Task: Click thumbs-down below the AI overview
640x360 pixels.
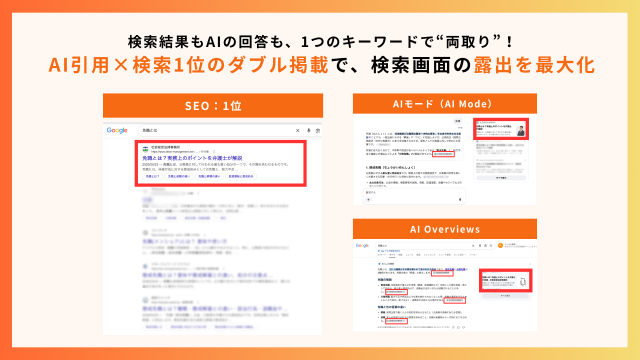Action: click(464, 327)
